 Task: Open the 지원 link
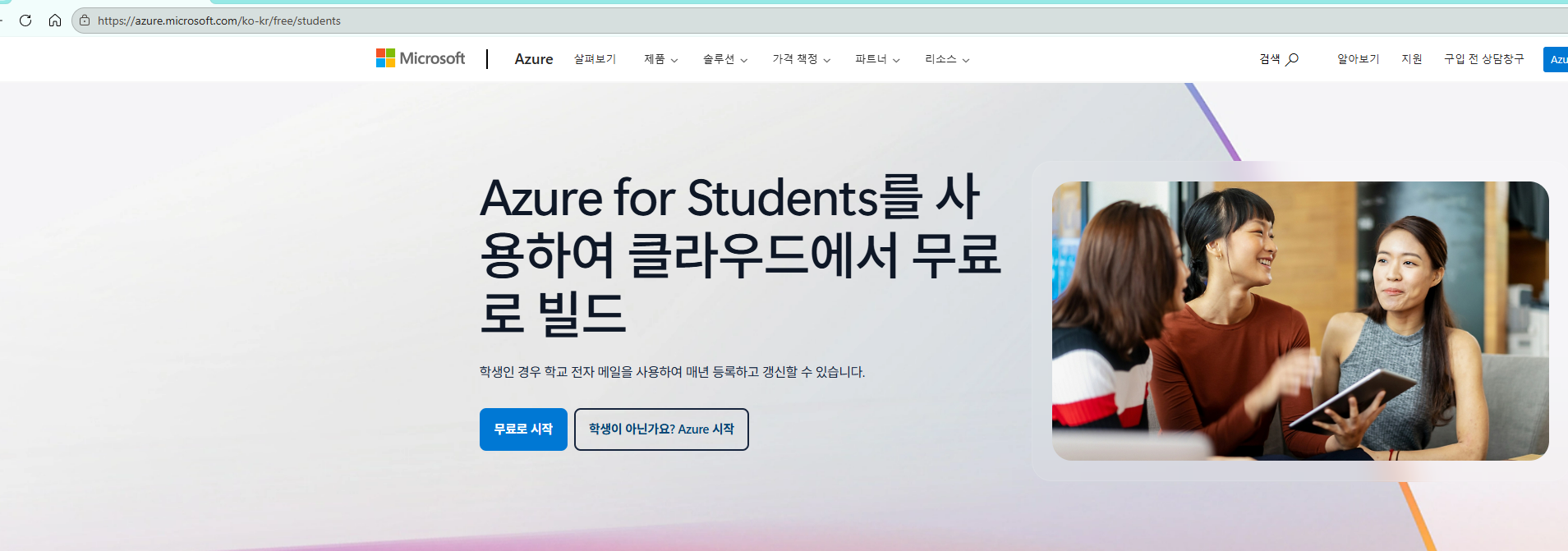[1412, 59]
